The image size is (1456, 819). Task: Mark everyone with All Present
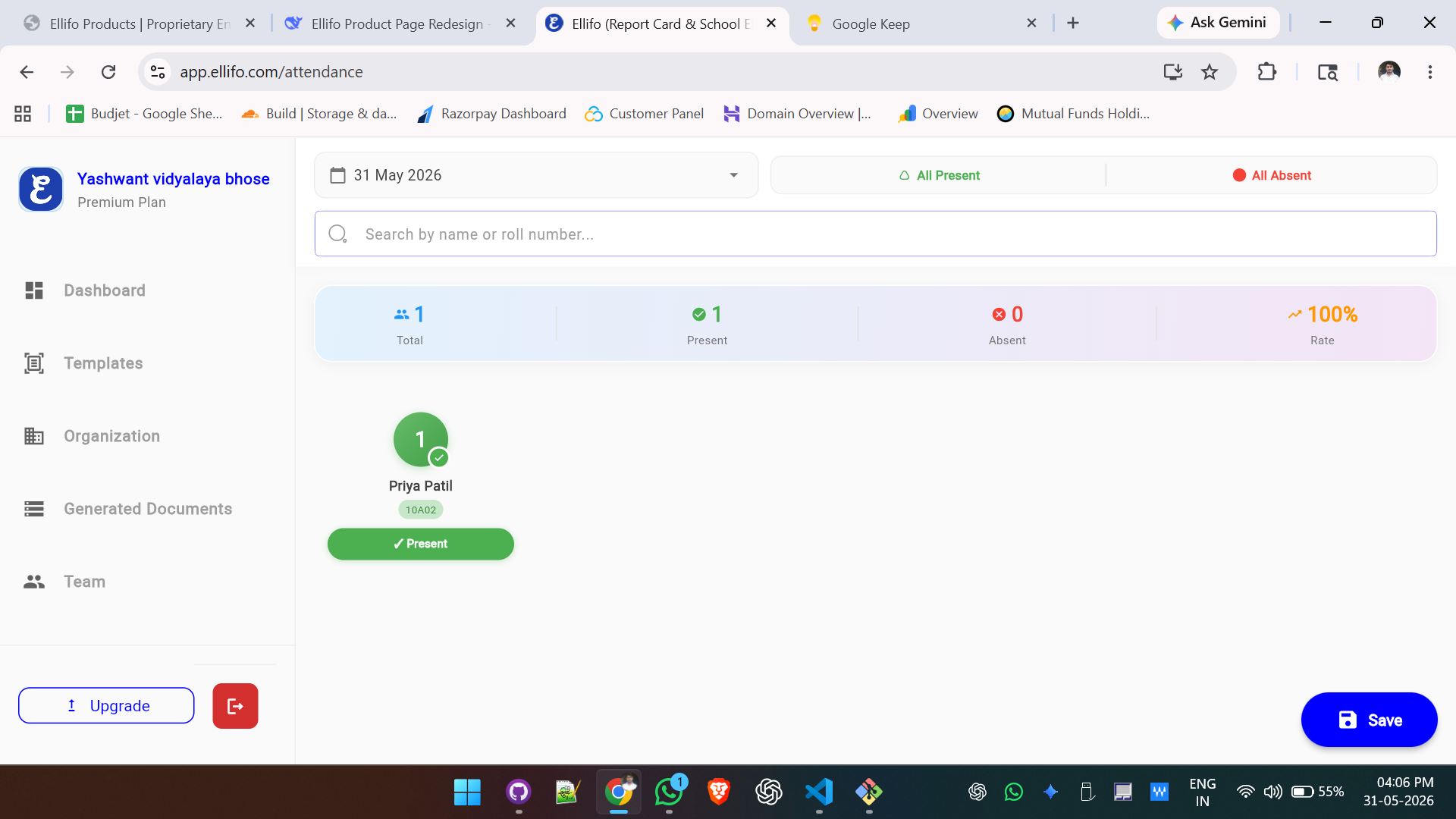click(939, 175)
